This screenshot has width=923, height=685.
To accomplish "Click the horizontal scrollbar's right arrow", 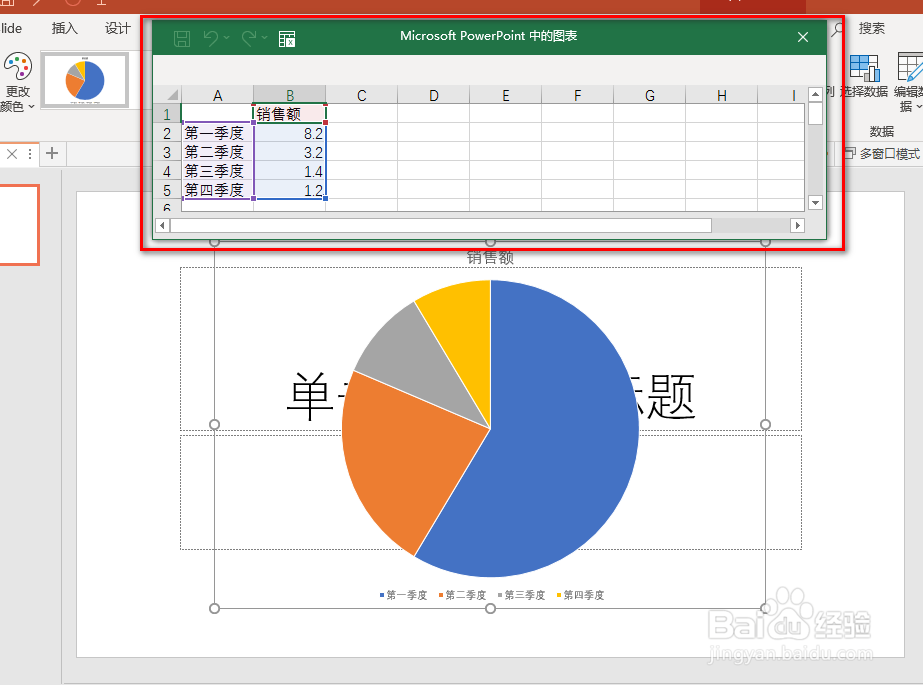I will coord(798,226).
